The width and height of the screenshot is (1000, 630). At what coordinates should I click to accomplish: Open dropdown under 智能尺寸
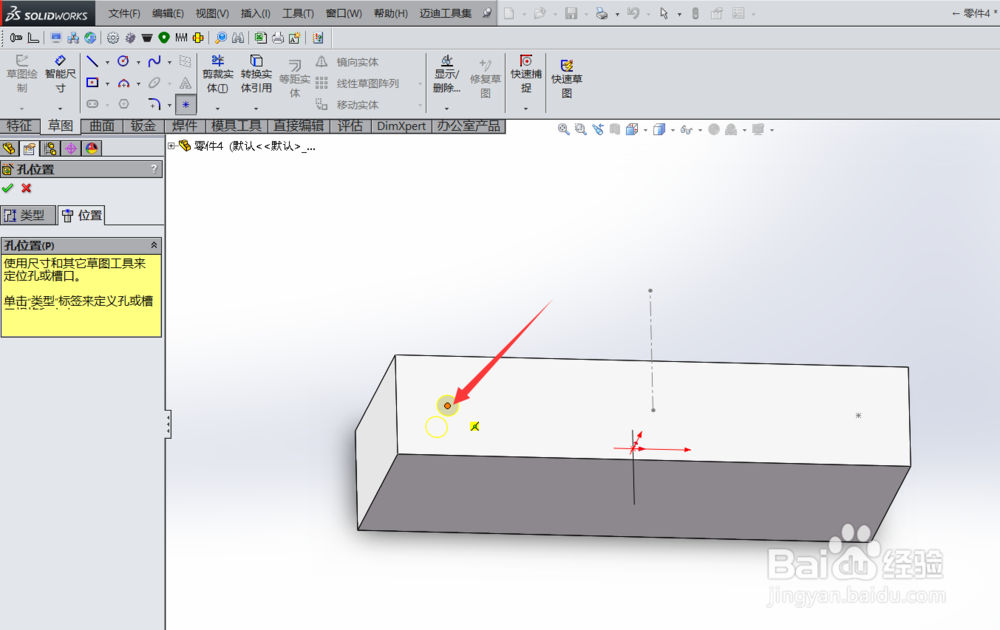(x=60, y=108)
